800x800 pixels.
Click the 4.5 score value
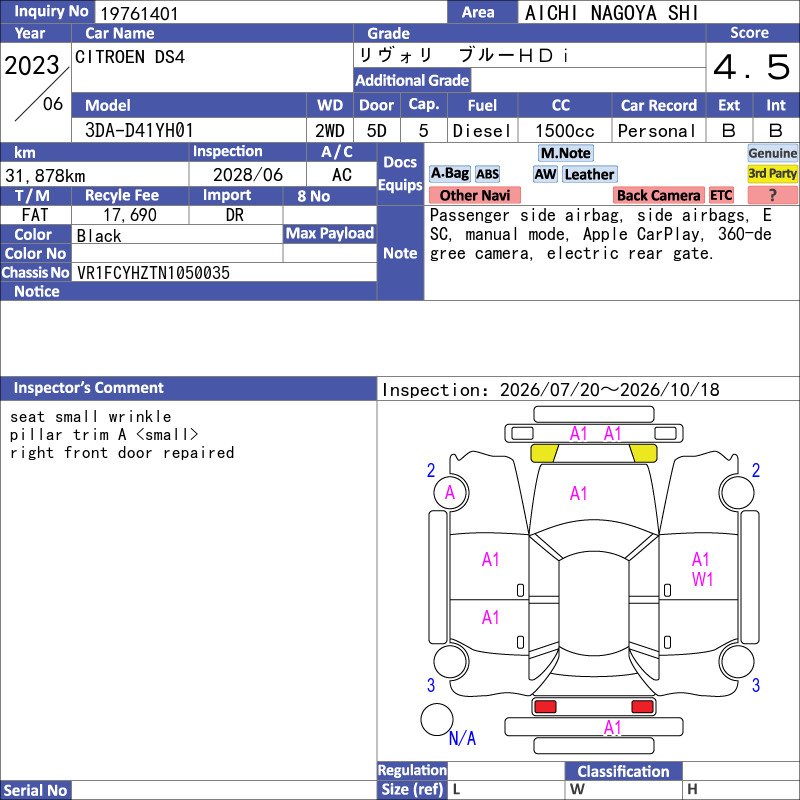[x=752, y=67]
